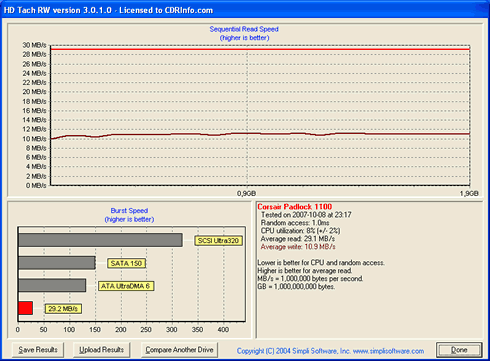Click the Upload Results button
The width and height of the screenshot is (490, 361).
pyautogui.click(x=101, y=350)
